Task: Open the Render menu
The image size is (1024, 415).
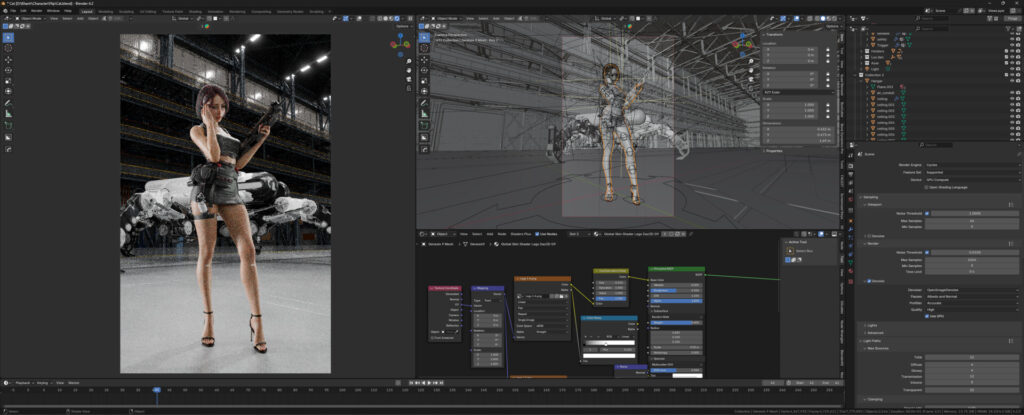Action: coord(37,11)
